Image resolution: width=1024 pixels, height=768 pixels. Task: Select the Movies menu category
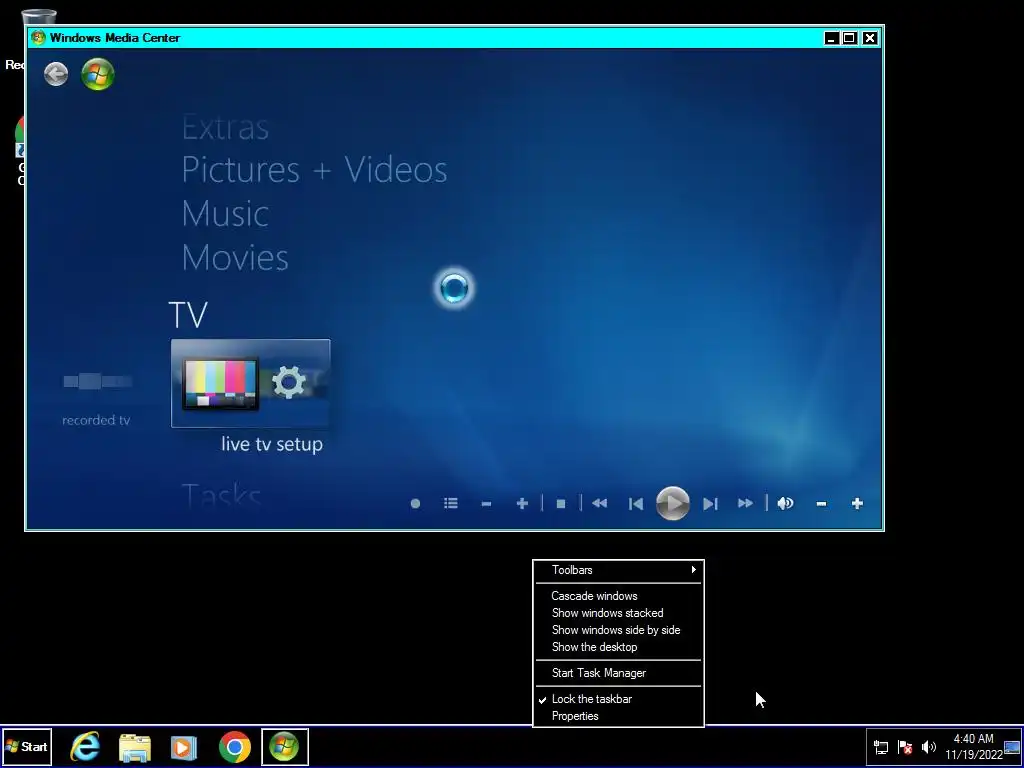235,258
